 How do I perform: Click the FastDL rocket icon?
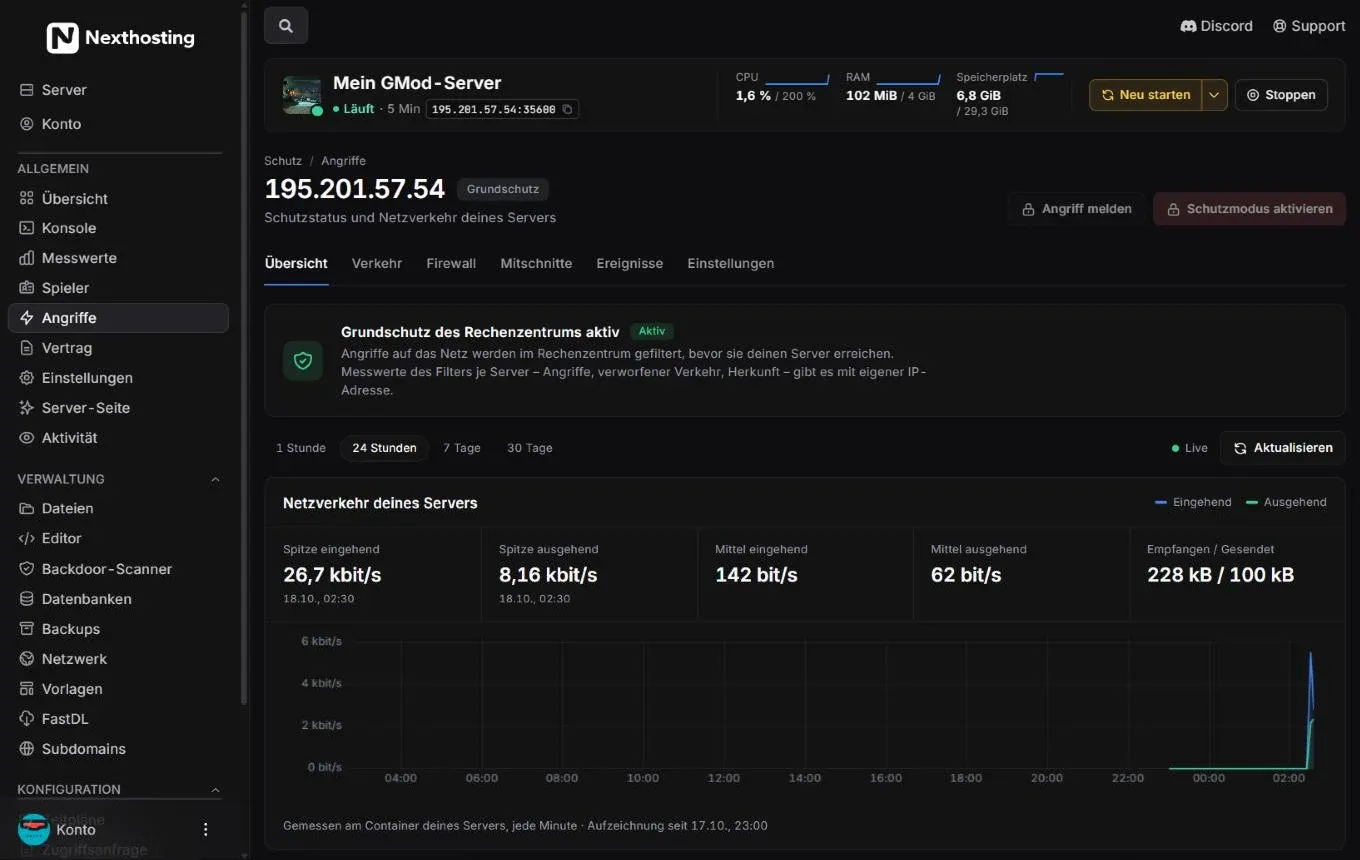coord(27,719)
